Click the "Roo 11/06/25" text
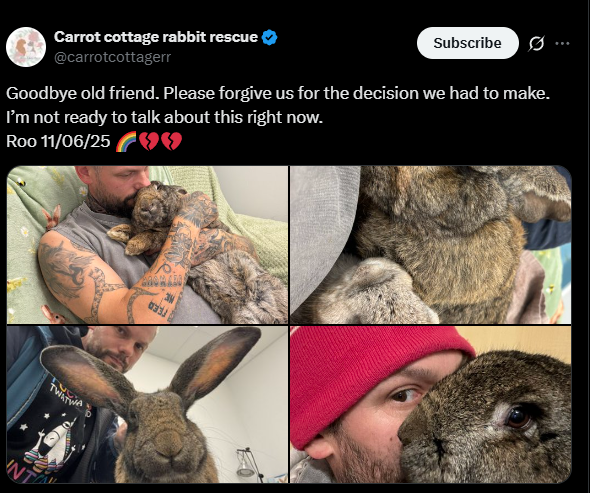This screenshot has height=493, width=590. 58,142
